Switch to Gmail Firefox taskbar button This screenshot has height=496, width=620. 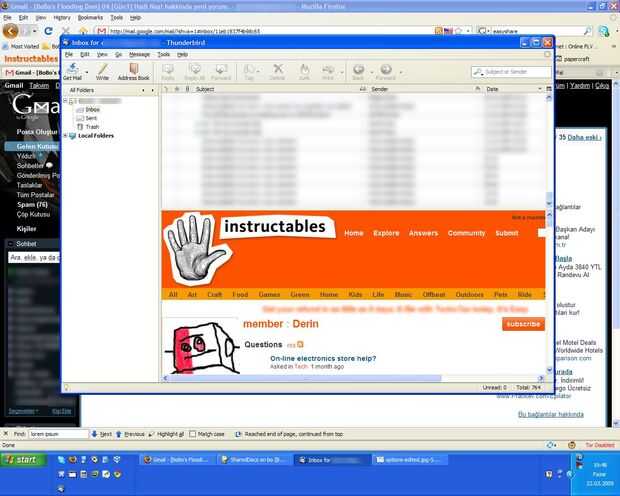pyautogui.click(x=176, y=460)
